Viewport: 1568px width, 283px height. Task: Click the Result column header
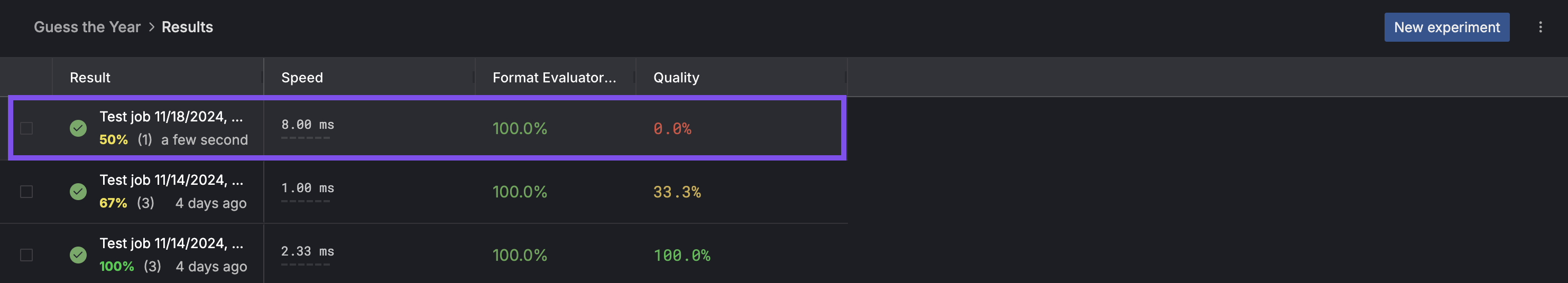pyautogui.click(x=90, y=78)
